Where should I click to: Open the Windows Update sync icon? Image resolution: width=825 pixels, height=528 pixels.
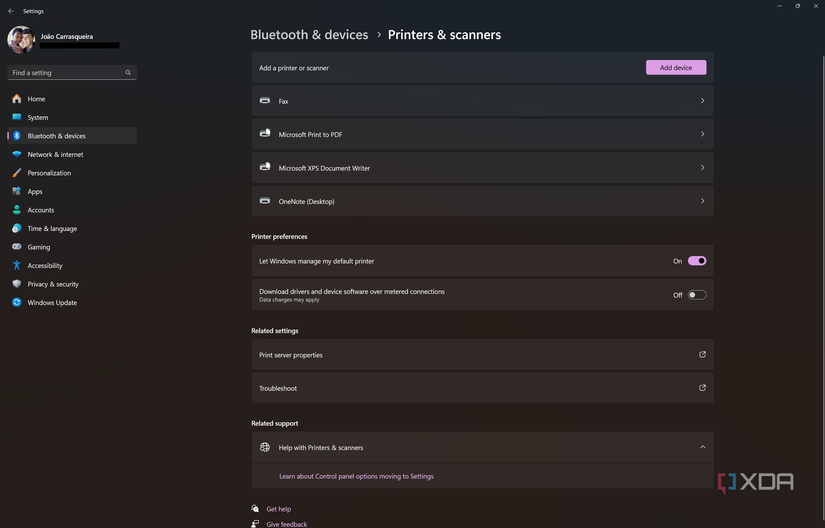(17, 302)
